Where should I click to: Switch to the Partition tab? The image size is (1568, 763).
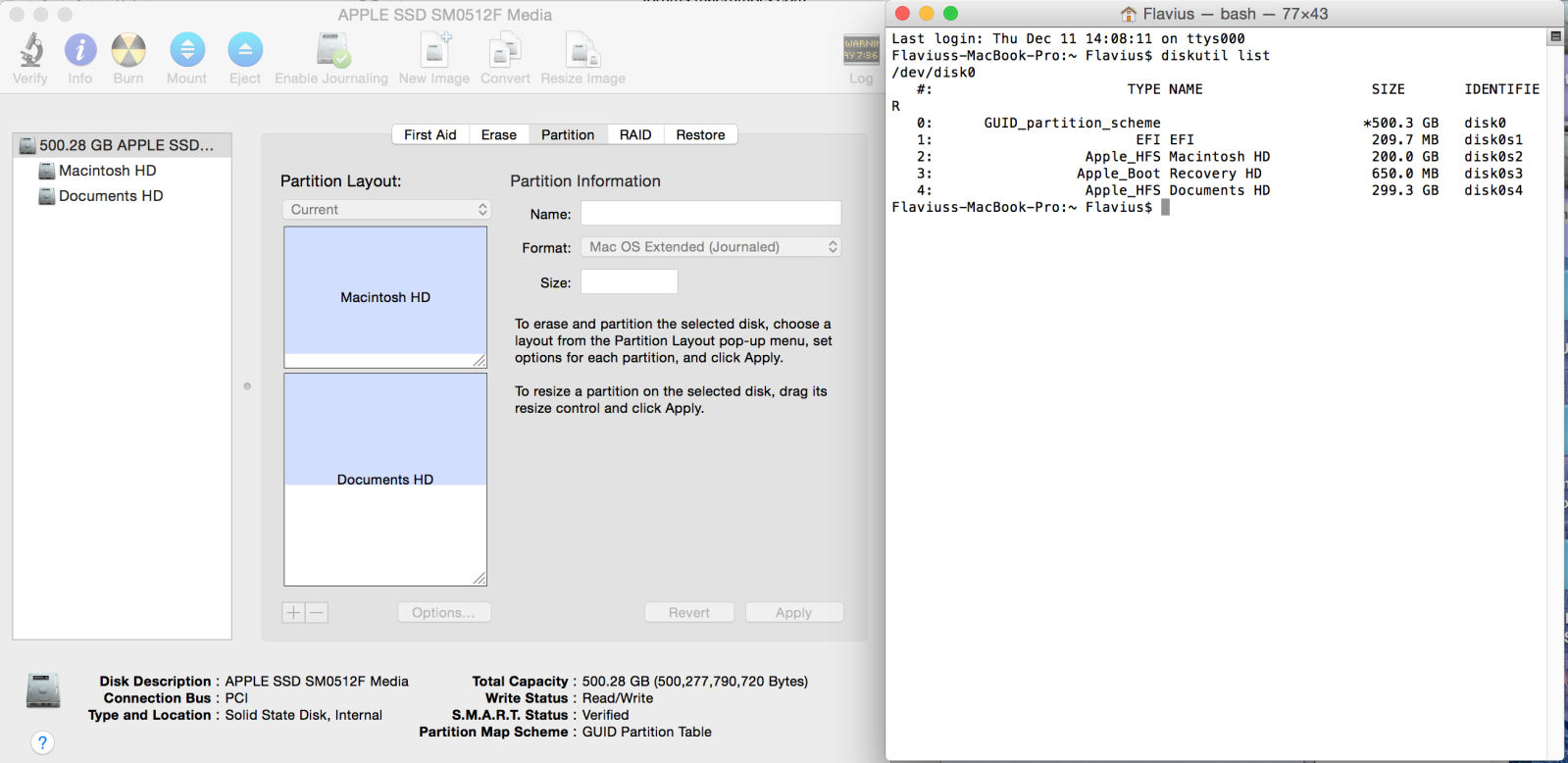point(568,135)
